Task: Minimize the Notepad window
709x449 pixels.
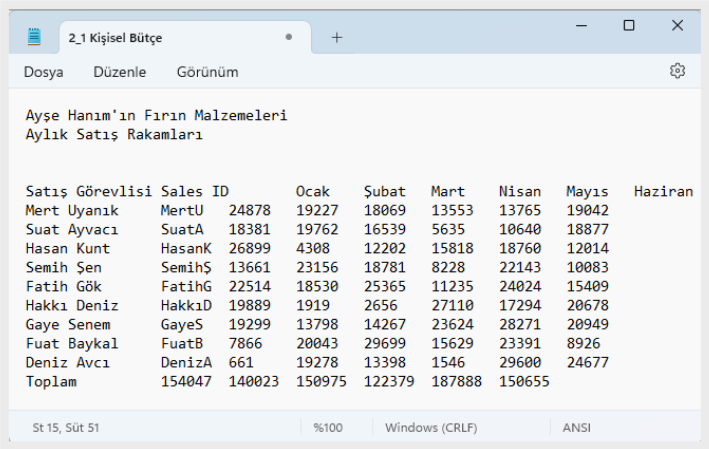Action: [x=581, y=26]
